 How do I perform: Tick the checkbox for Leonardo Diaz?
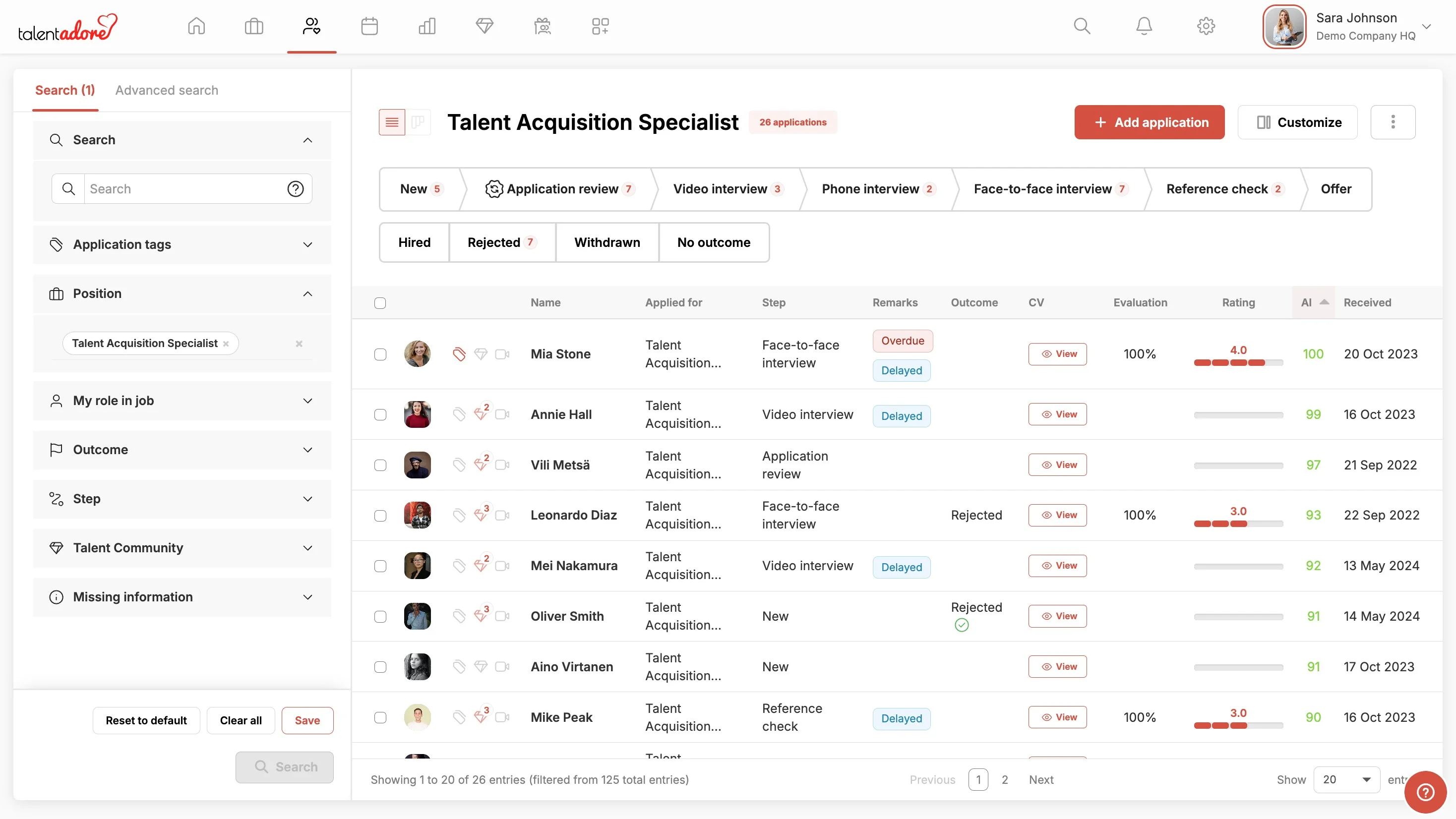click(x=380, y=516)
